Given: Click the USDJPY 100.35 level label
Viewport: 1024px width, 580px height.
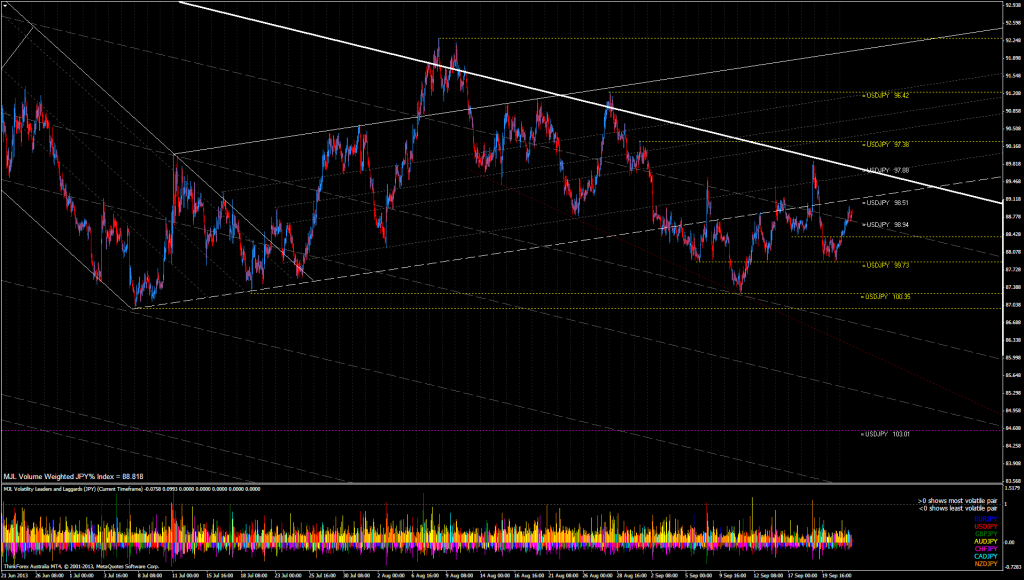Looking at the screenshot, I should click(887, 297).
